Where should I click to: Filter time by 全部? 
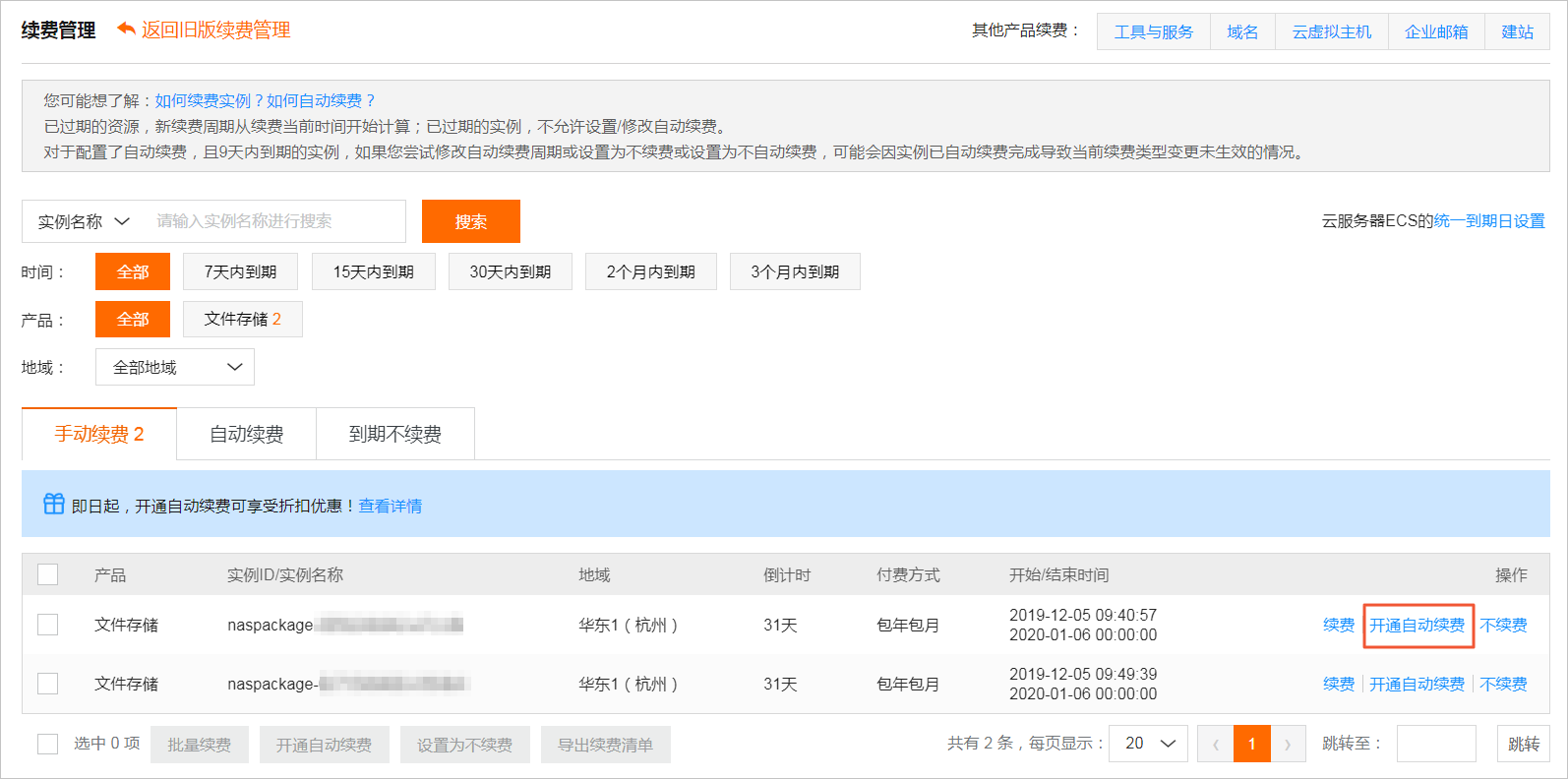(133, 271)
